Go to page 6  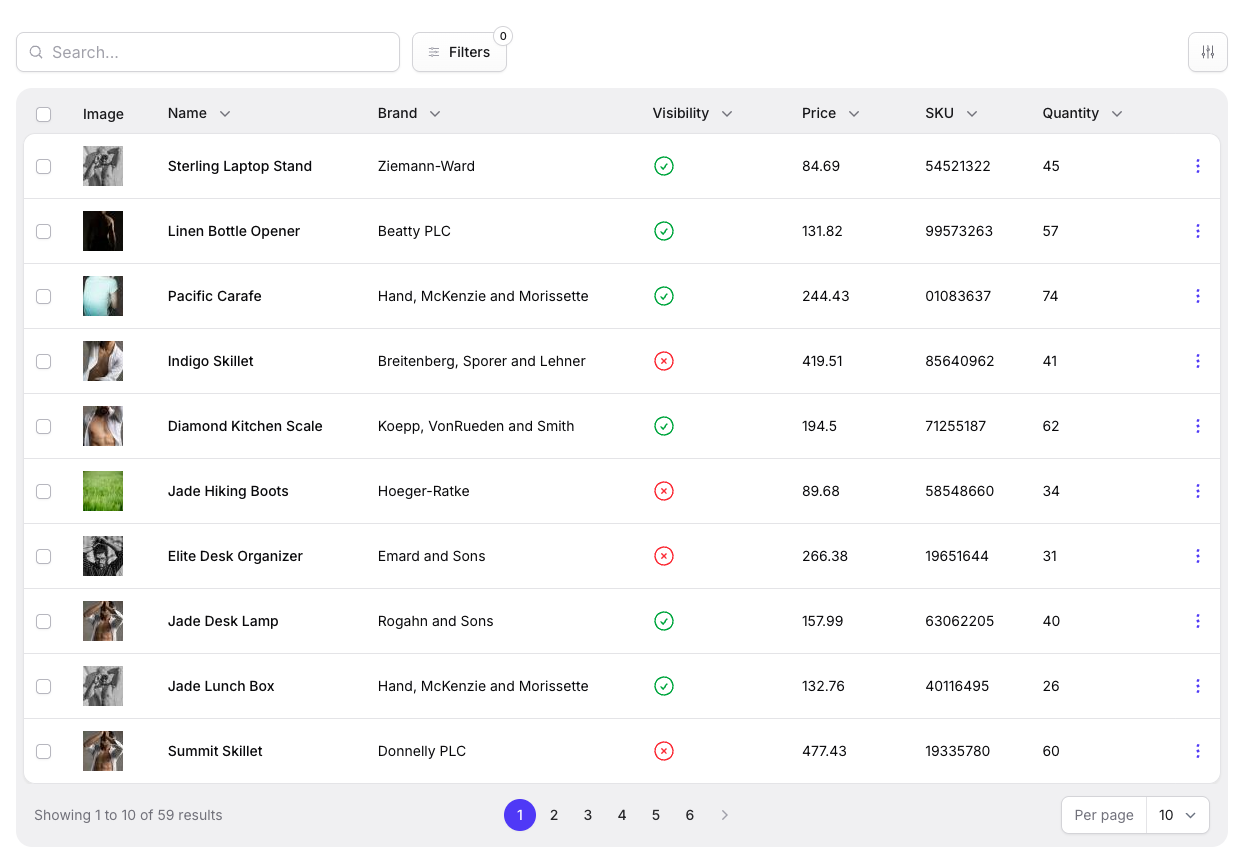[690, 815]
